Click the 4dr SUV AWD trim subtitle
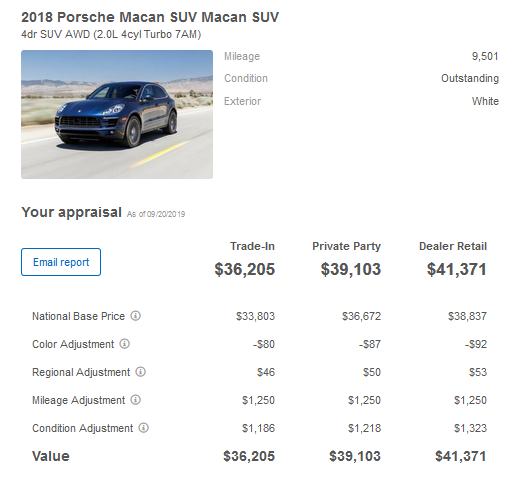The height and width of the screenshot is (477, 514). (111, 34)
